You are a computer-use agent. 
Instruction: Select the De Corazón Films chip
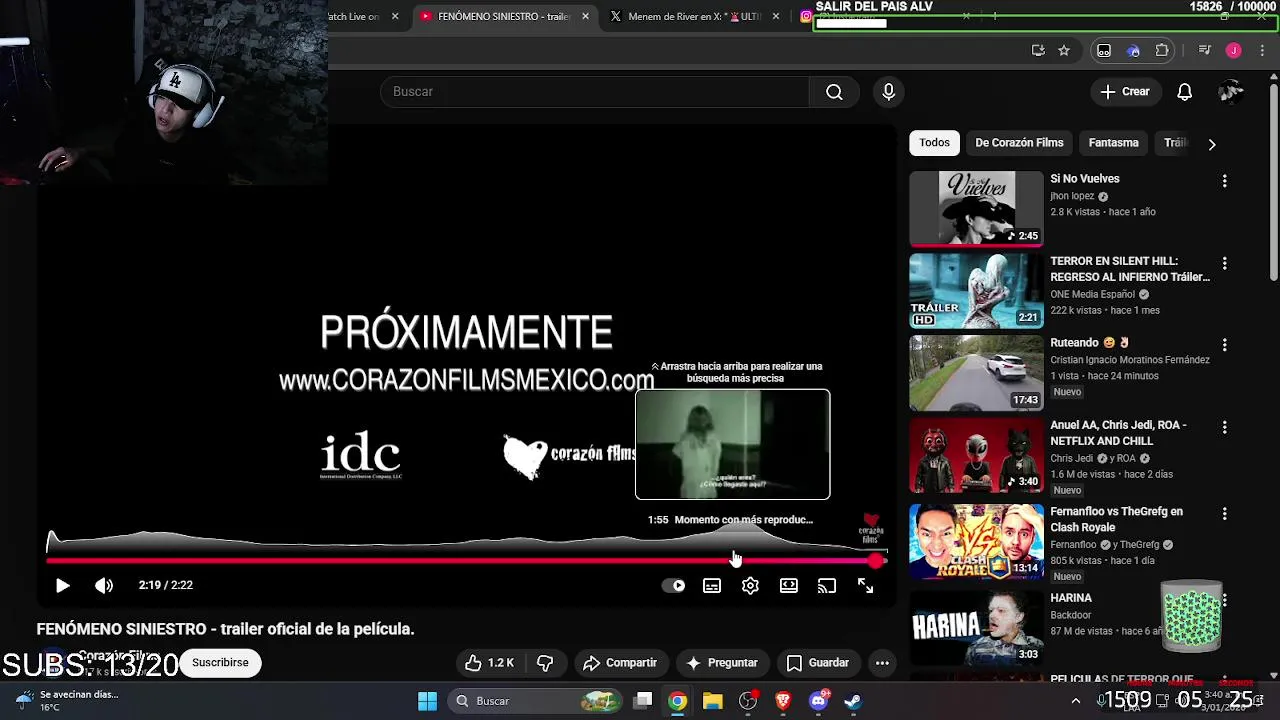point(1019,143)
